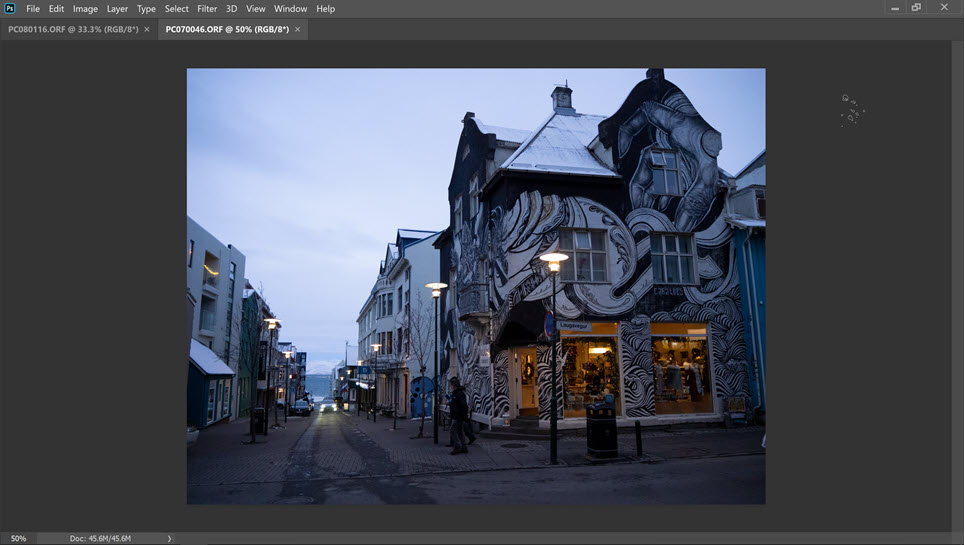The image size is (965, 545).
Task: Click the Doc: 45.6M/45.6M status text
Action: [100, 538]
